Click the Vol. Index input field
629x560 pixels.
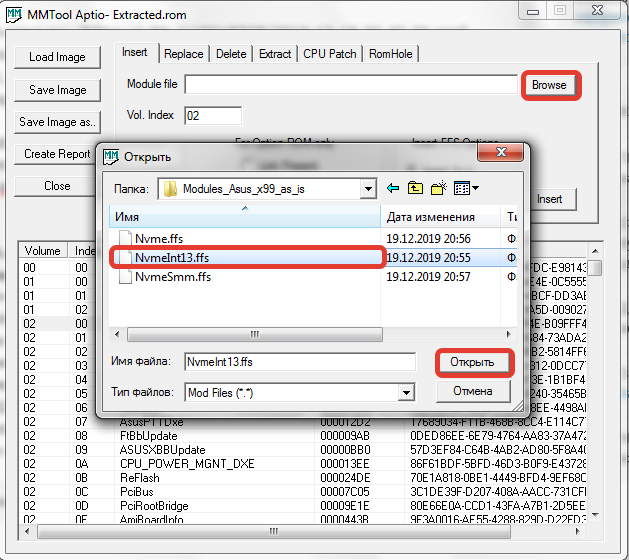coord(213,116)
